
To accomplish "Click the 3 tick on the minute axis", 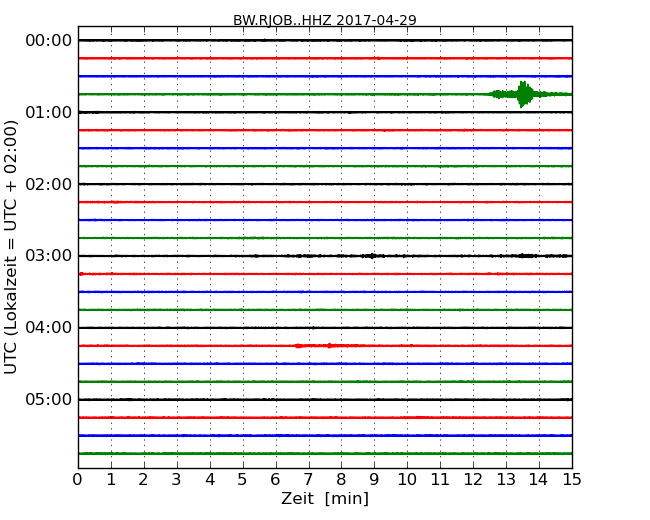I will [177, 480].
